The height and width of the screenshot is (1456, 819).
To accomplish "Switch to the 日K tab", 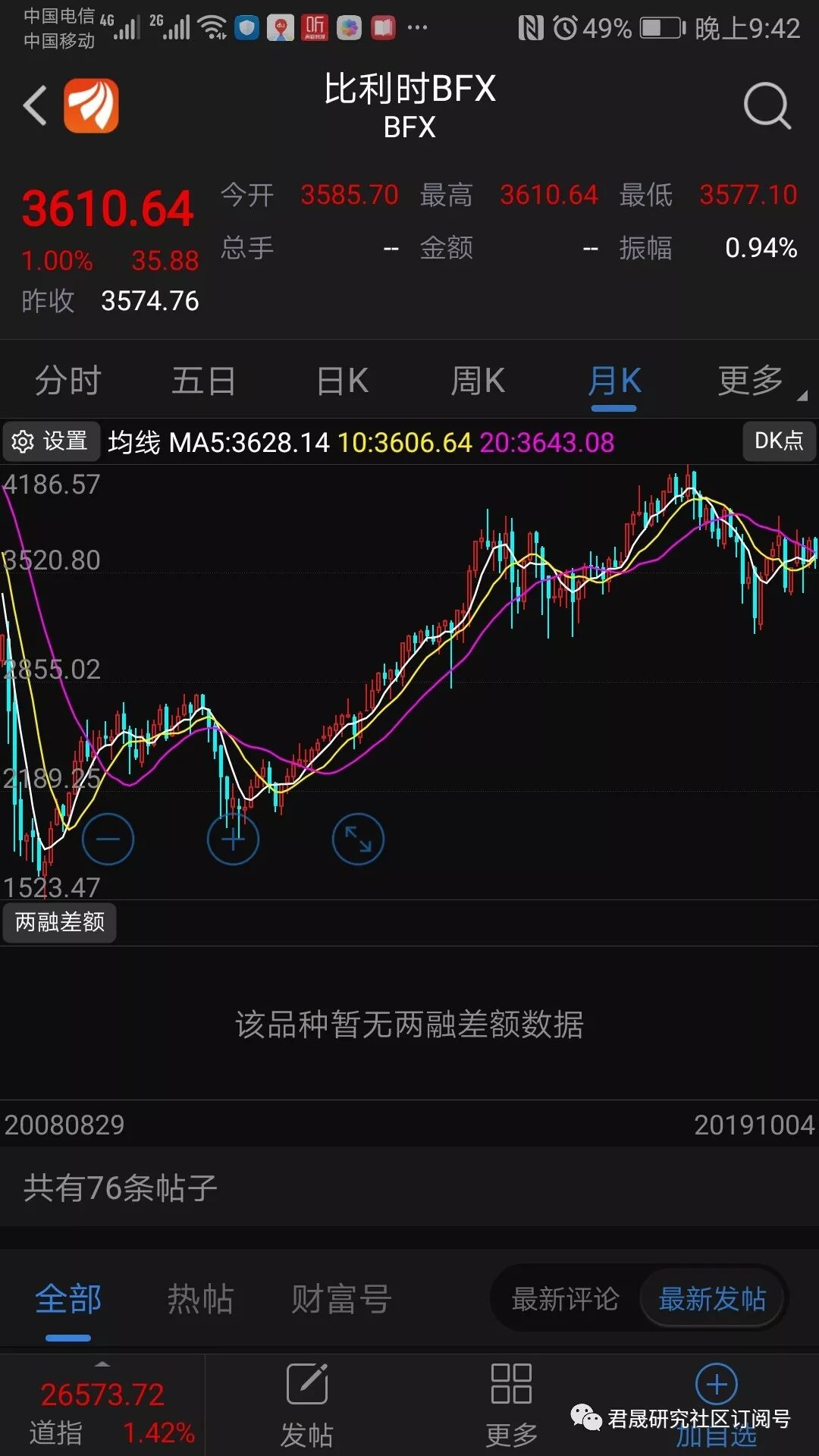I will pyautogui.click(x=343, y=381).
